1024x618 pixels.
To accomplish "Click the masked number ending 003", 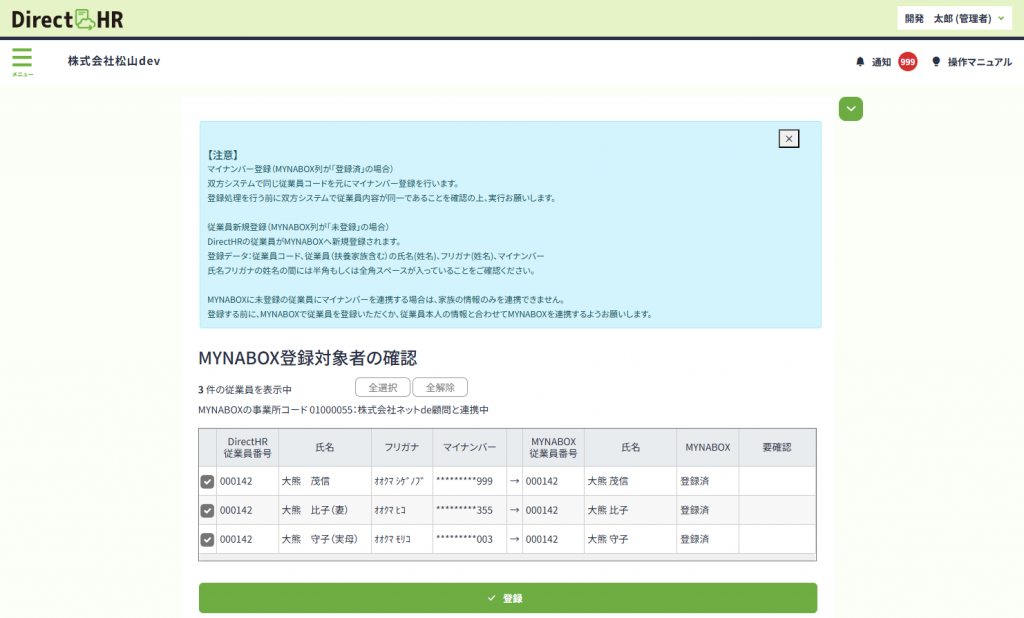I will [464, 540].
